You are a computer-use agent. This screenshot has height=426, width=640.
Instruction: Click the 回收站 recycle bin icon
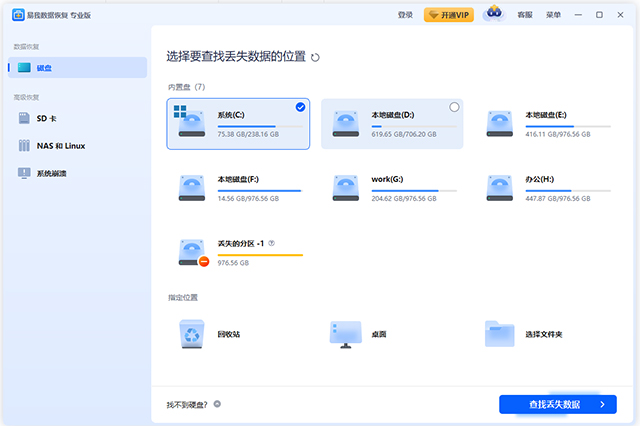click(x=192, y=334)
